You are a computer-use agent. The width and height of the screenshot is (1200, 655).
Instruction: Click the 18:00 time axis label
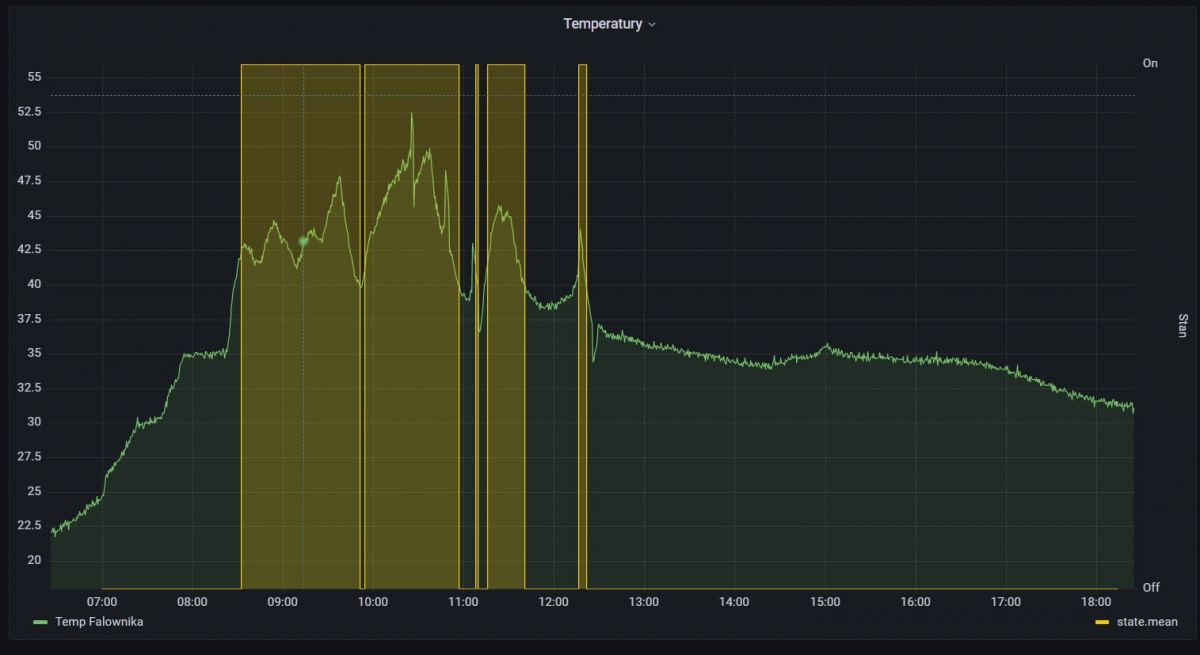(x=1096, y=602)
